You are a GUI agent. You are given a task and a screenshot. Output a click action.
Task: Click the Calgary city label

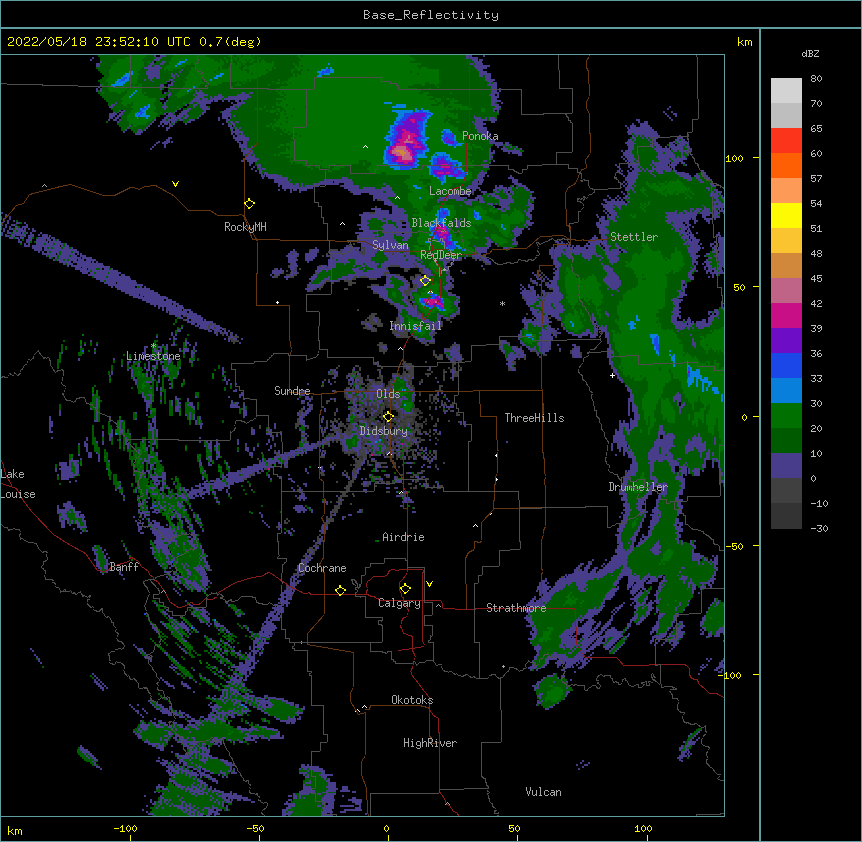399,603
